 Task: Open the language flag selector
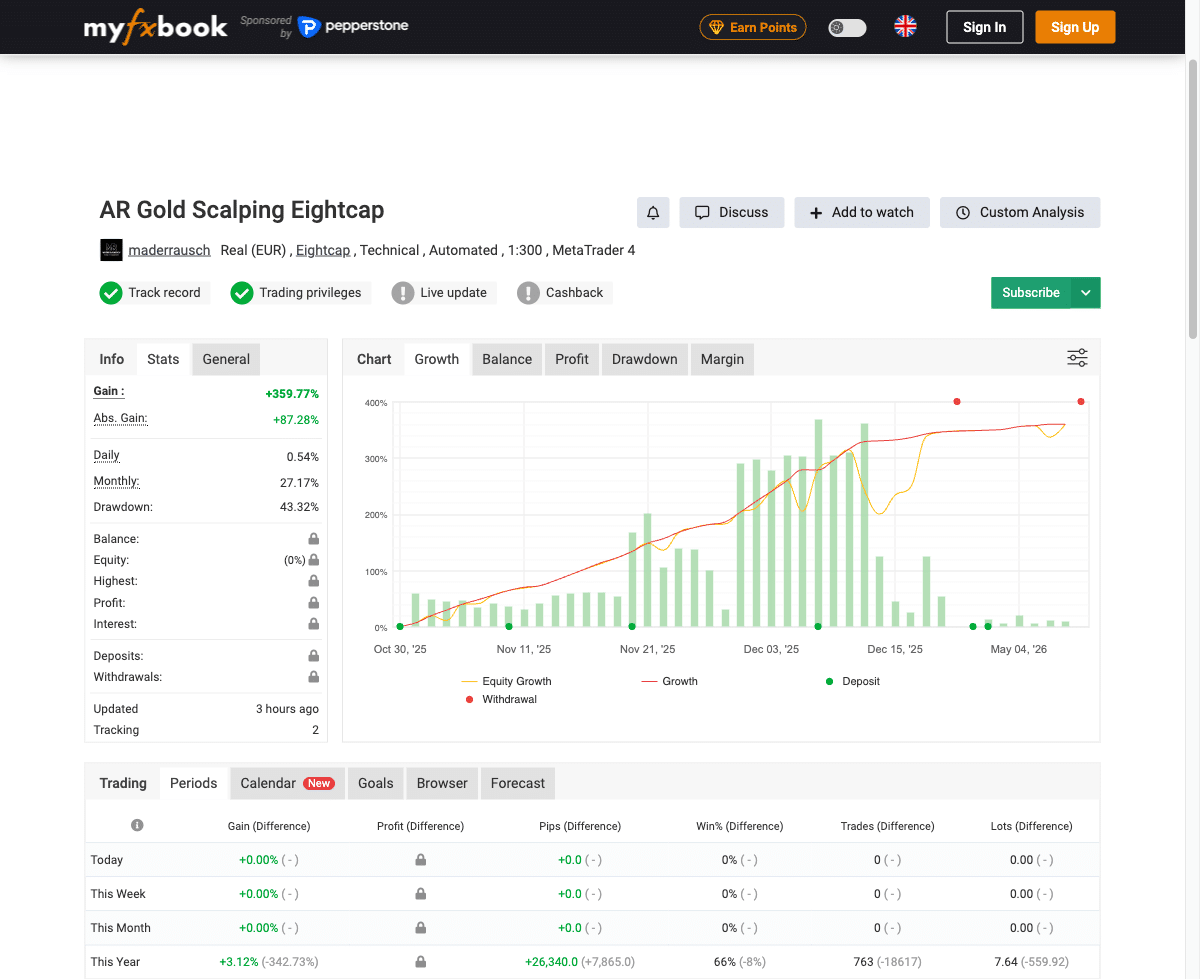point(905,27)
